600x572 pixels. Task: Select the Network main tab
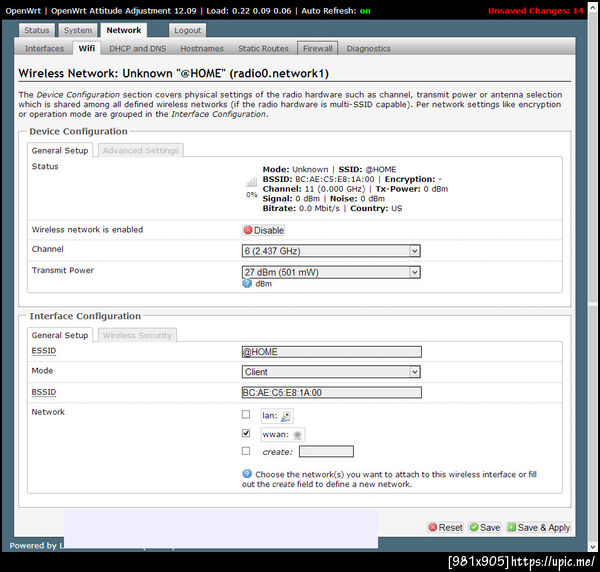click(124, 30)
